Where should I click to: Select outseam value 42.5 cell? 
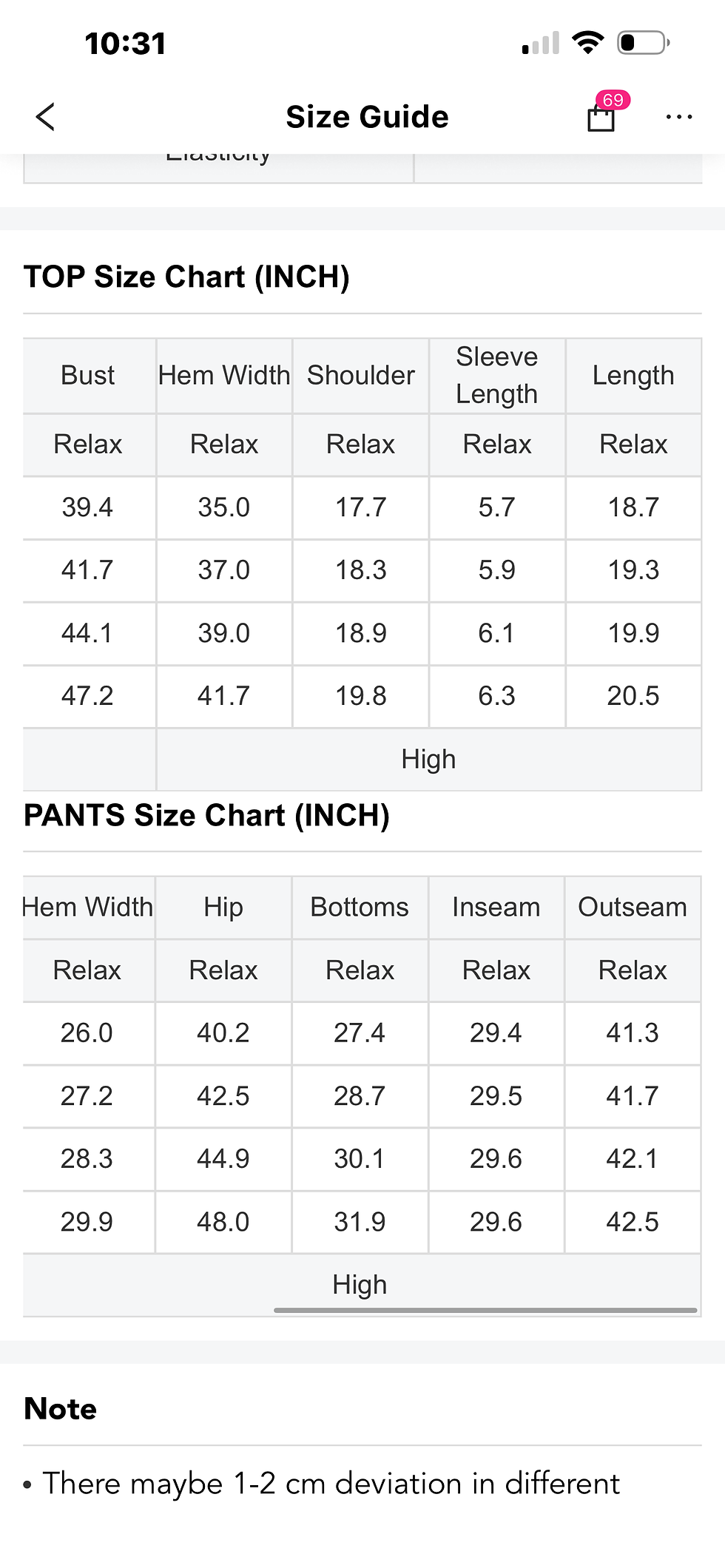633,1222
